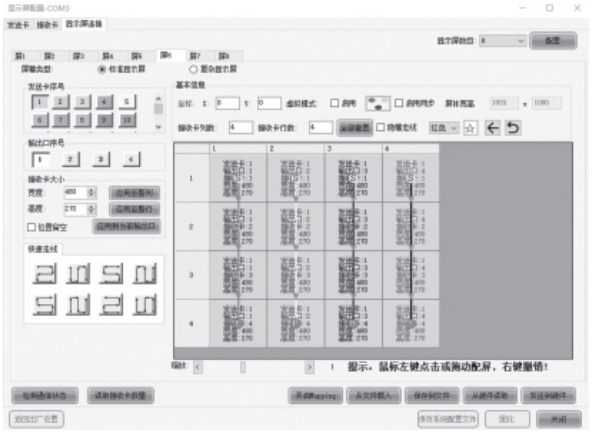This screenshot has width=593, height=435.
Task: Click the Send to Hardware button
Action: (548, 396)
